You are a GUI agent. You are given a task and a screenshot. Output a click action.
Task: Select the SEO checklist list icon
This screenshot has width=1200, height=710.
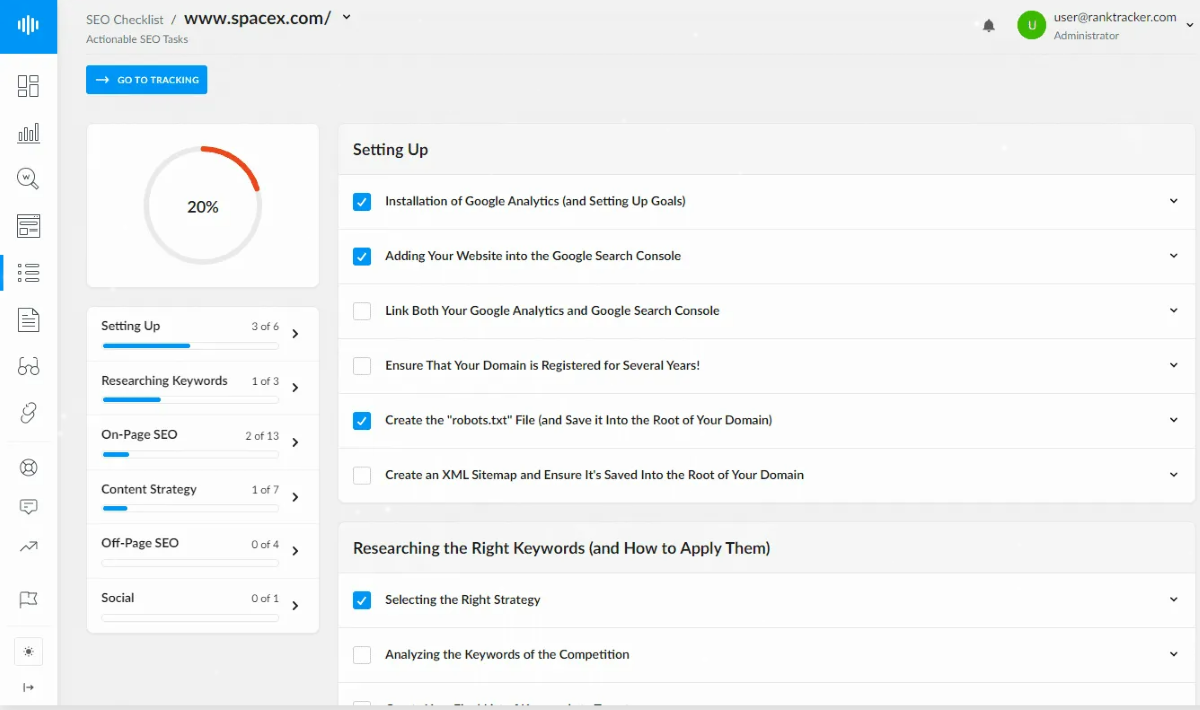[x=28, y=272]
